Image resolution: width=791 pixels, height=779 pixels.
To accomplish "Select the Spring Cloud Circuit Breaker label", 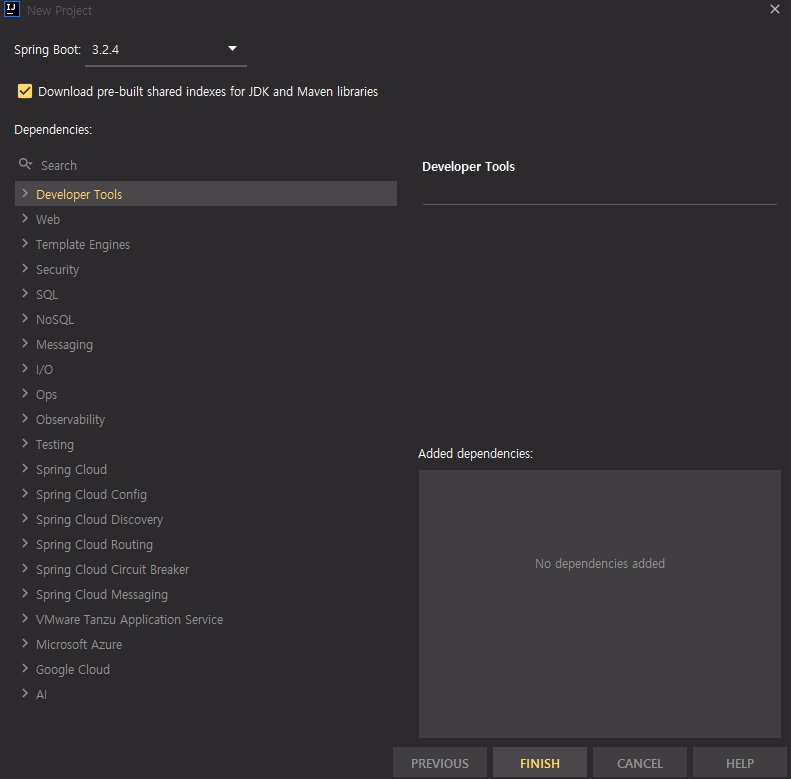I will 112,570.
